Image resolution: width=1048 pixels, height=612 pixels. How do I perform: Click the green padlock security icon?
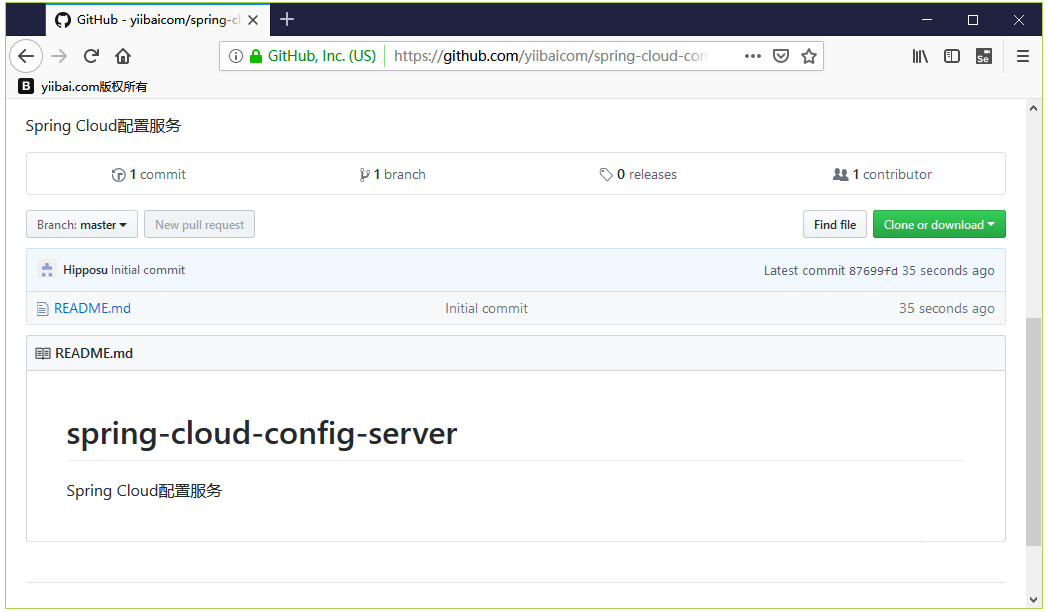(x=255, y=56)
